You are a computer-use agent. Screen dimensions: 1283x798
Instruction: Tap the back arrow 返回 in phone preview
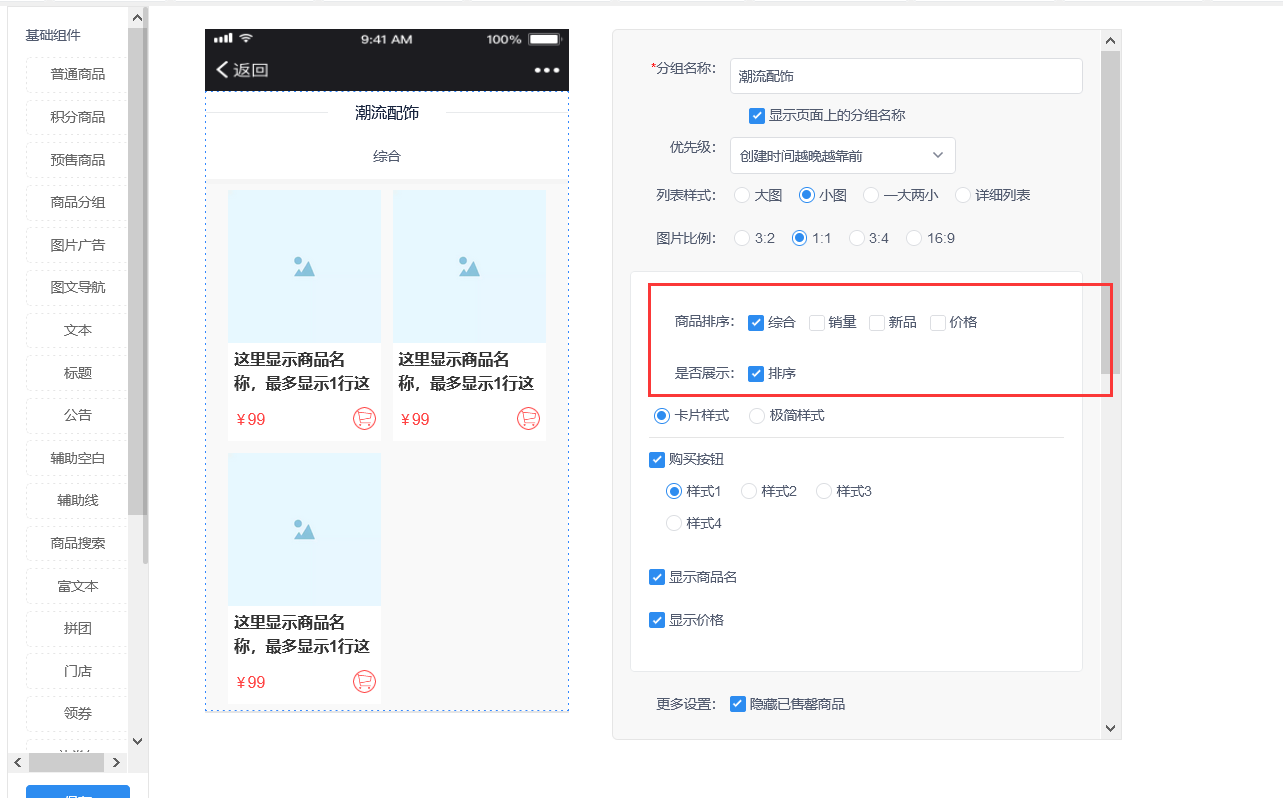tap(242, 70)
